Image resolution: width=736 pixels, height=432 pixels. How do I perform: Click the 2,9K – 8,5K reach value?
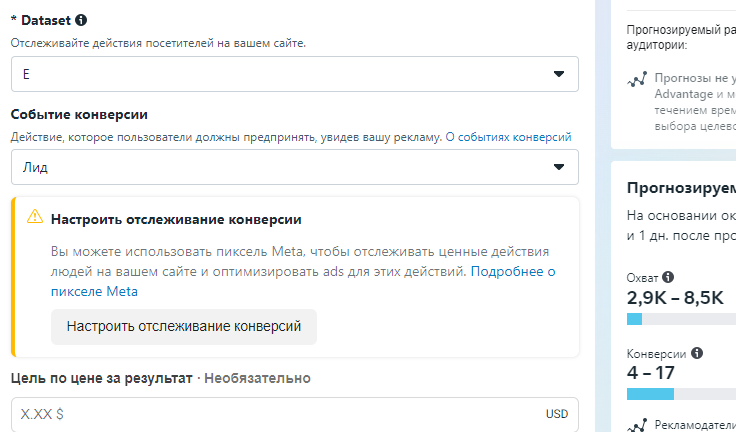coord(675,298)
